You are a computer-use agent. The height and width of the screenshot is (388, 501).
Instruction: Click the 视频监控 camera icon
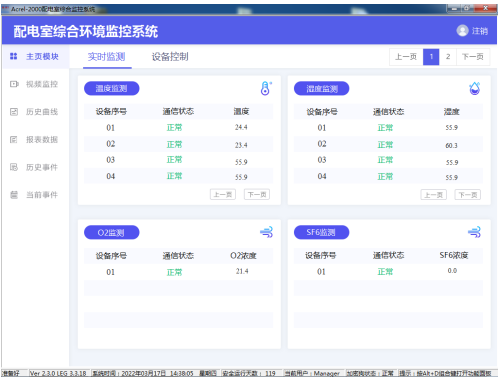click(14, 84)
